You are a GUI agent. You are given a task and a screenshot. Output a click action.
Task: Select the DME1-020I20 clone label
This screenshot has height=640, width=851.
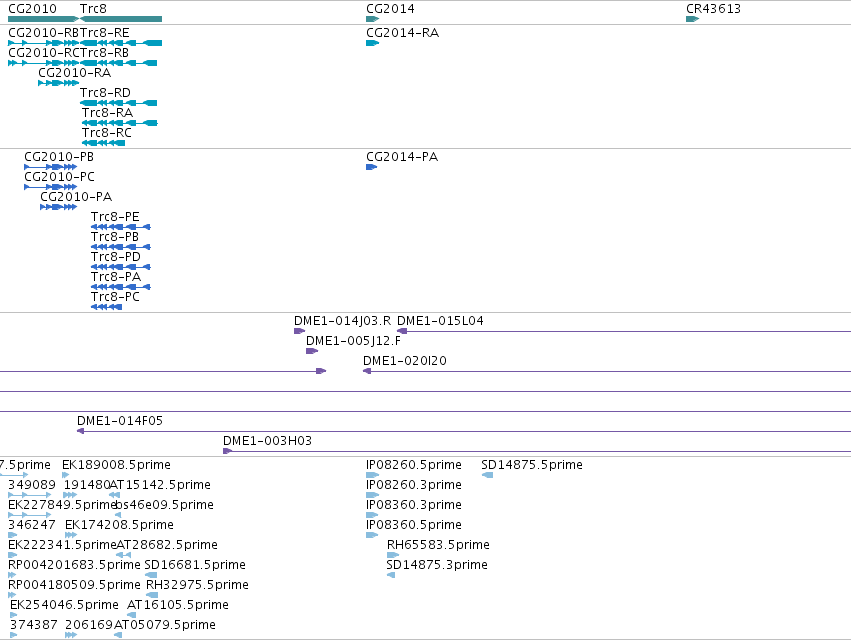(x=405, y=361)
